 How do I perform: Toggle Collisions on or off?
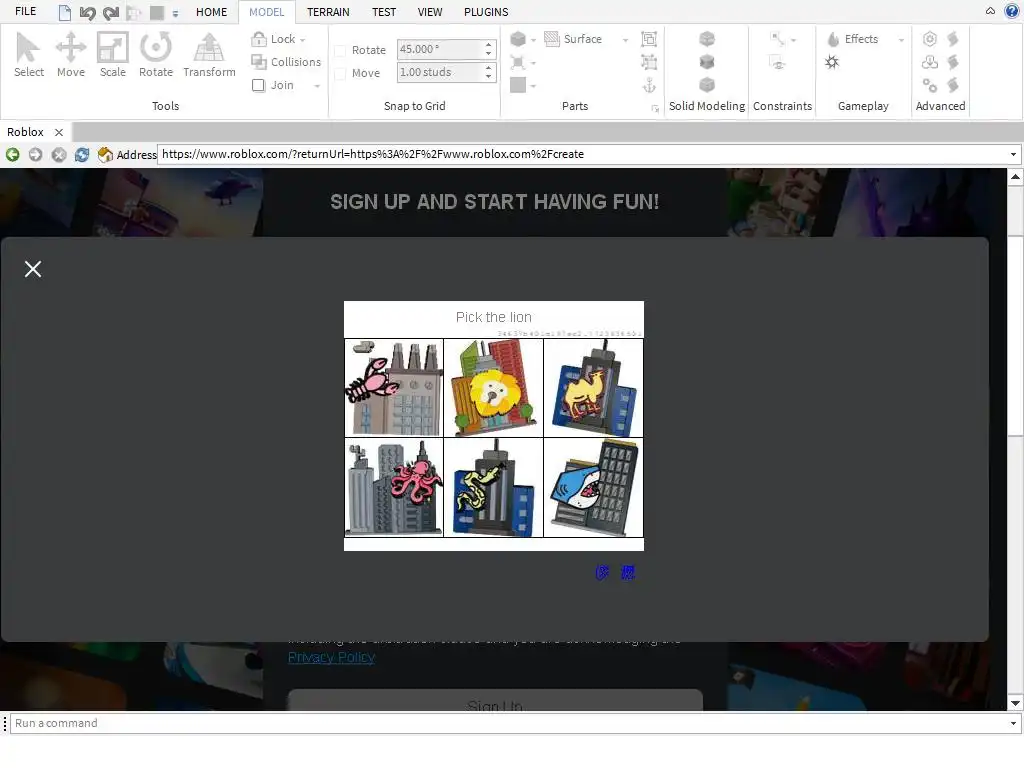[x=286, y=62]
